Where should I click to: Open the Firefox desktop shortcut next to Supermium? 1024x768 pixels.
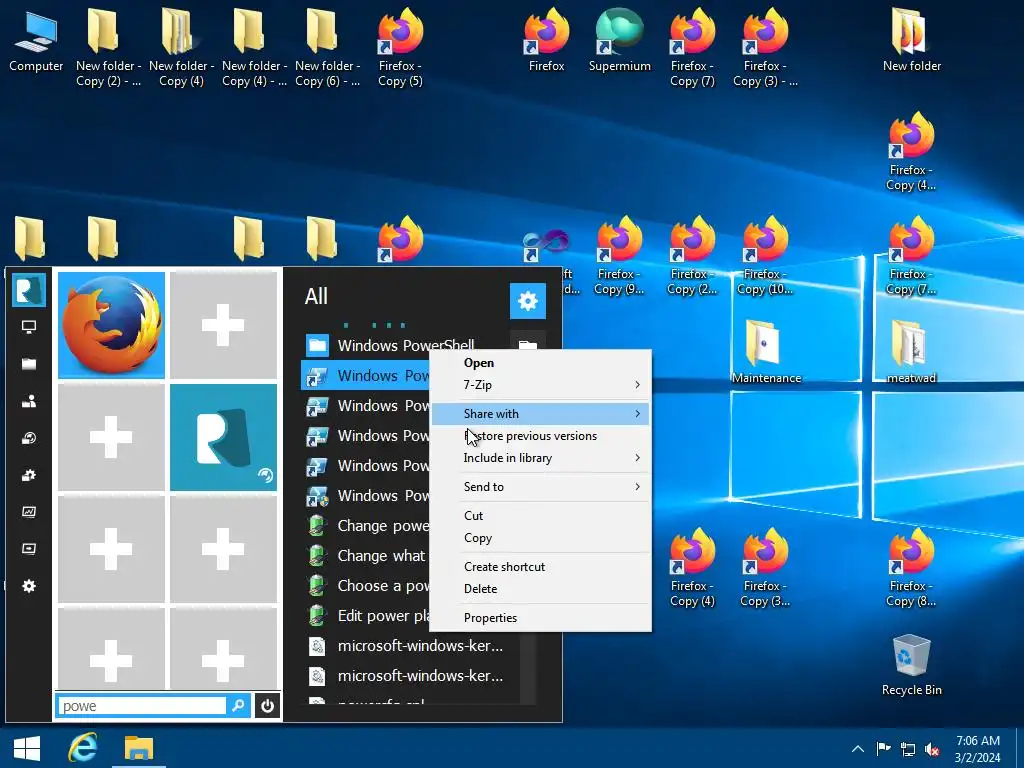tap(547, 40)
